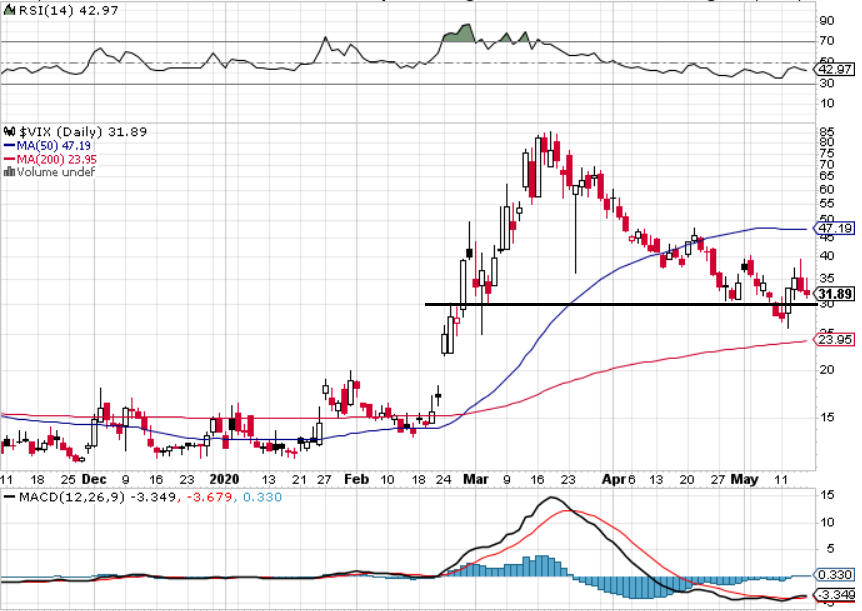Click the 6 date label just after Apr
Viewport: 862px width, 611px height.
[x=632, y=480]
